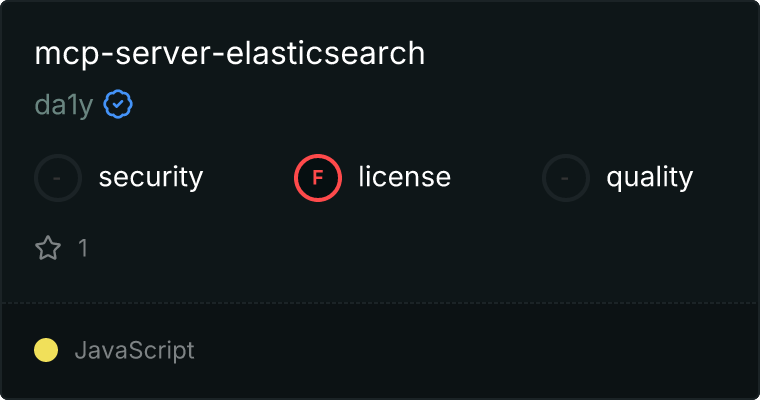
Task: Click the empty security grade circle
Action: coord(58,178)
